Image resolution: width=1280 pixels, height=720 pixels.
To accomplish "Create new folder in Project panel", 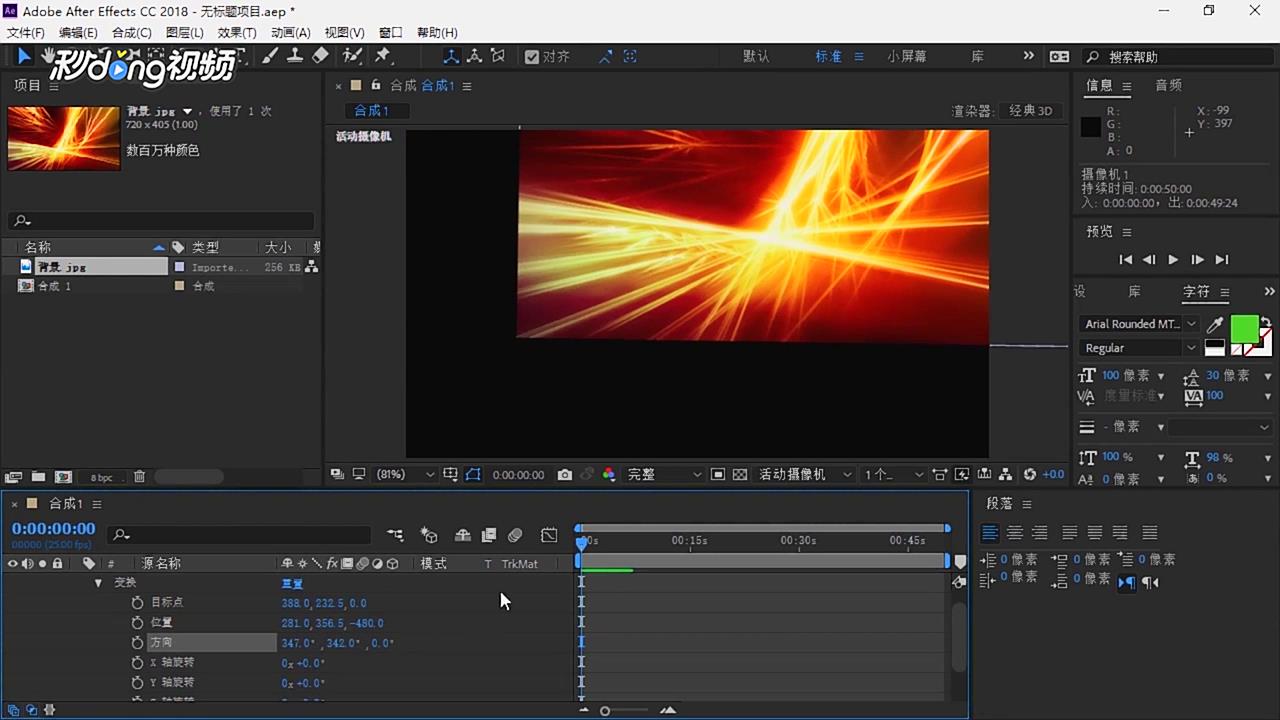I will point(38,477).
